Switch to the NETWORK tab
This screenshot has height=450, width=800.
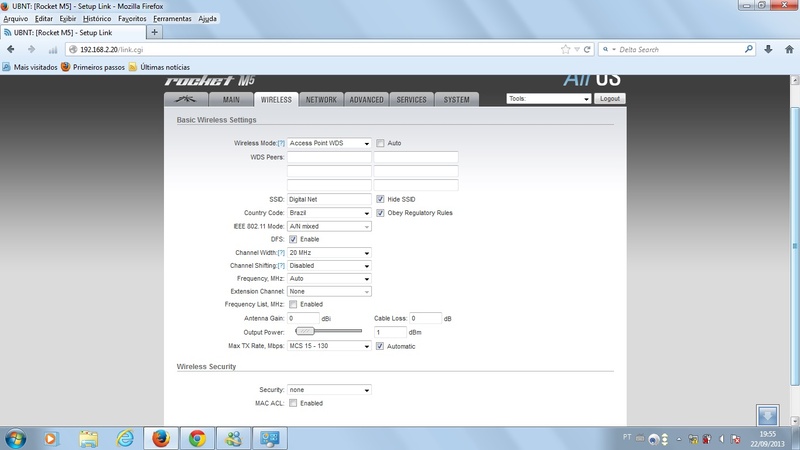[x=321, y=99]
